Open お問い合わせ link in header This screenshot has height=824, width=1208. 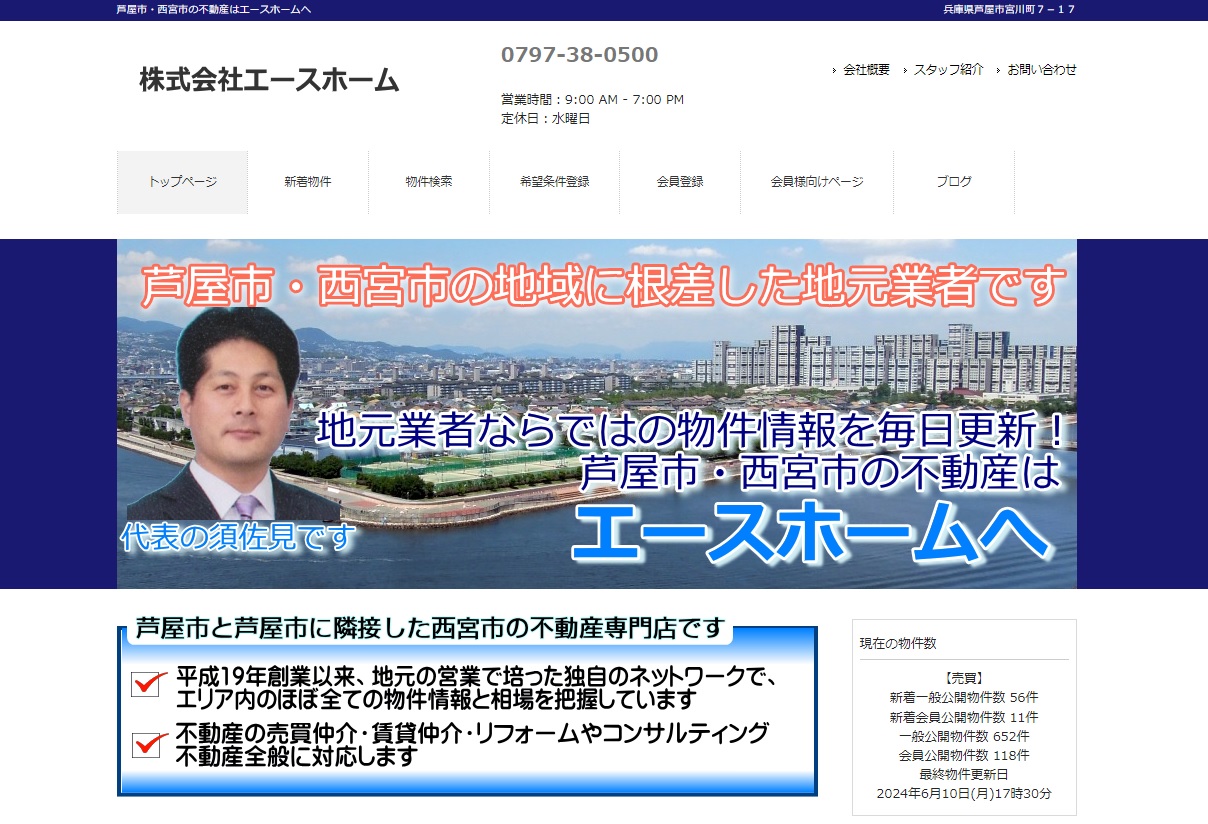click(x=1042, y=70)
